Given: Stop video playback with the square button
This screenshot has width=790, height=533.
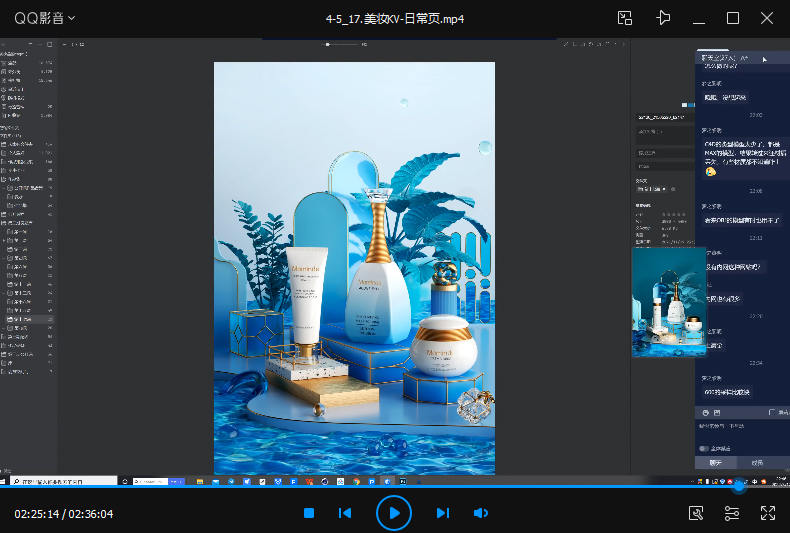Looking at the screenshot, I should point(309,513).
